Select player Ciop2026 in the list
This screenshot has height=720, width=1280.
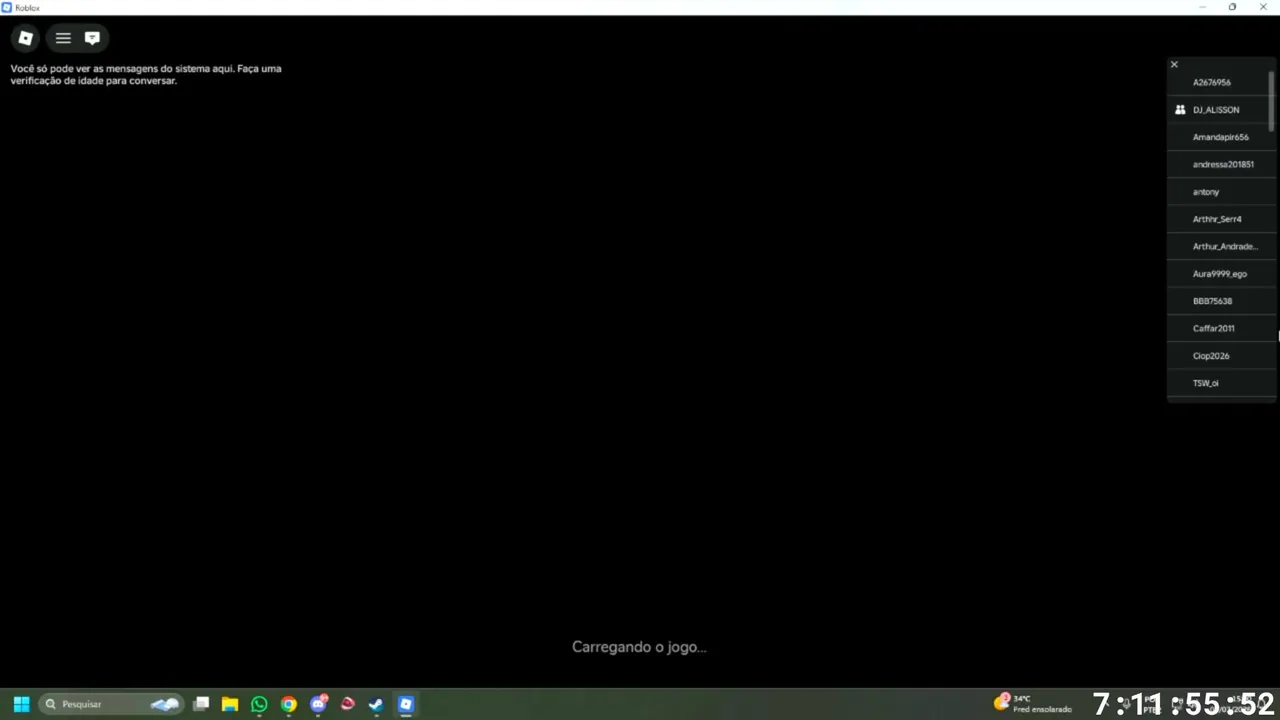coord(1221,356)
